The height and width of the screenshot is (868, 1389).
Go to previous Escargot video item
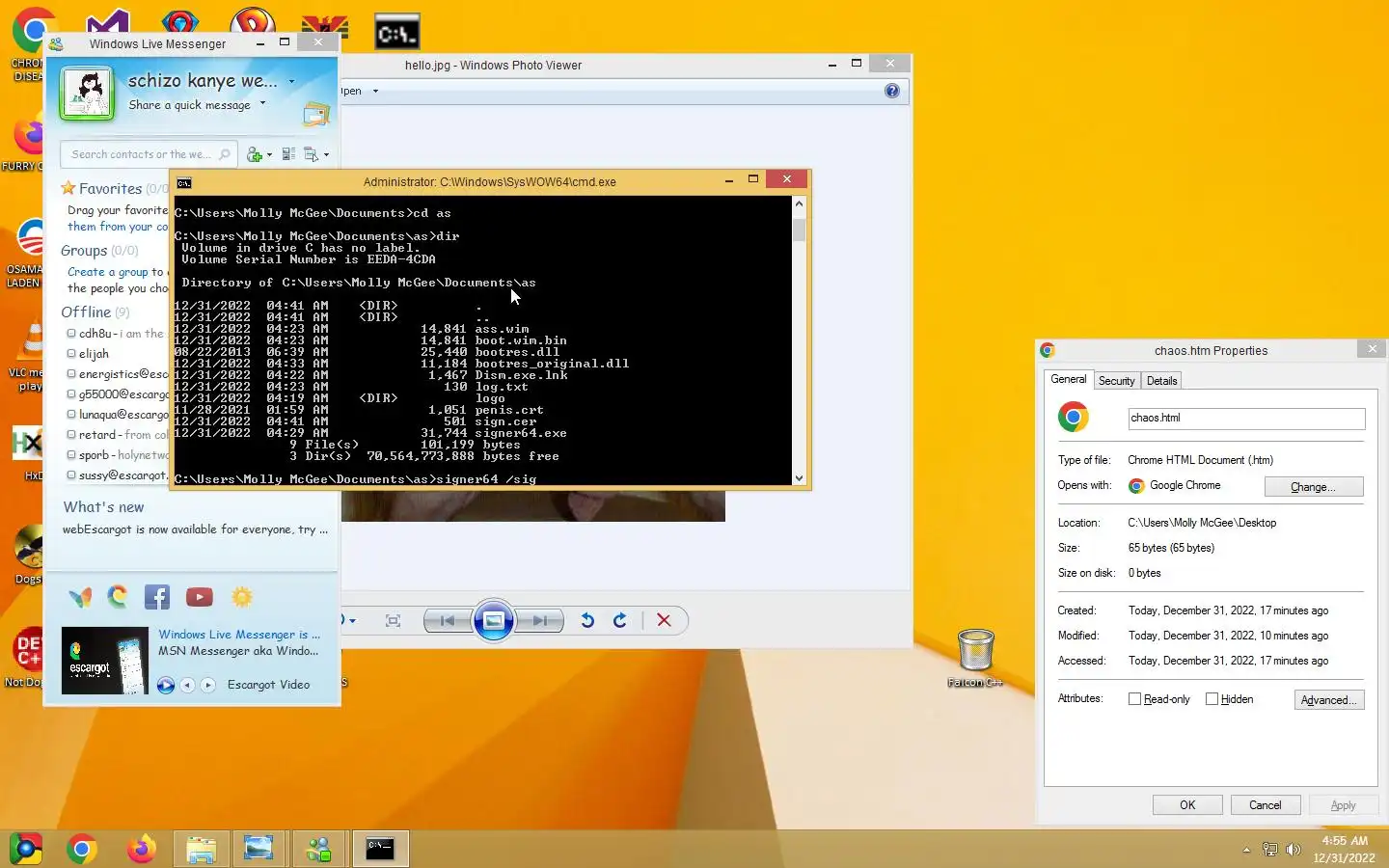point(187,685)
